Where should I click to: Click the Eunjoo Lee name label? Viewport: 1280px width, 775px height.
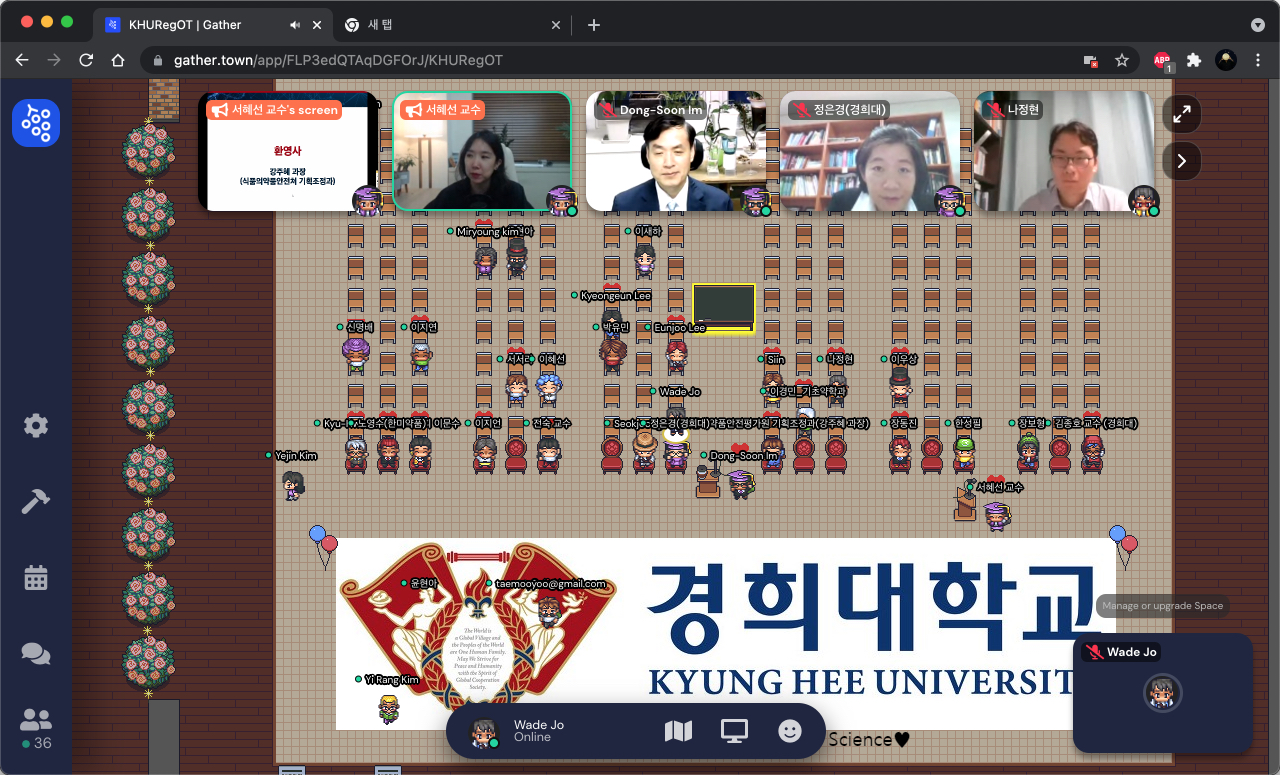[x=680, y=328]
